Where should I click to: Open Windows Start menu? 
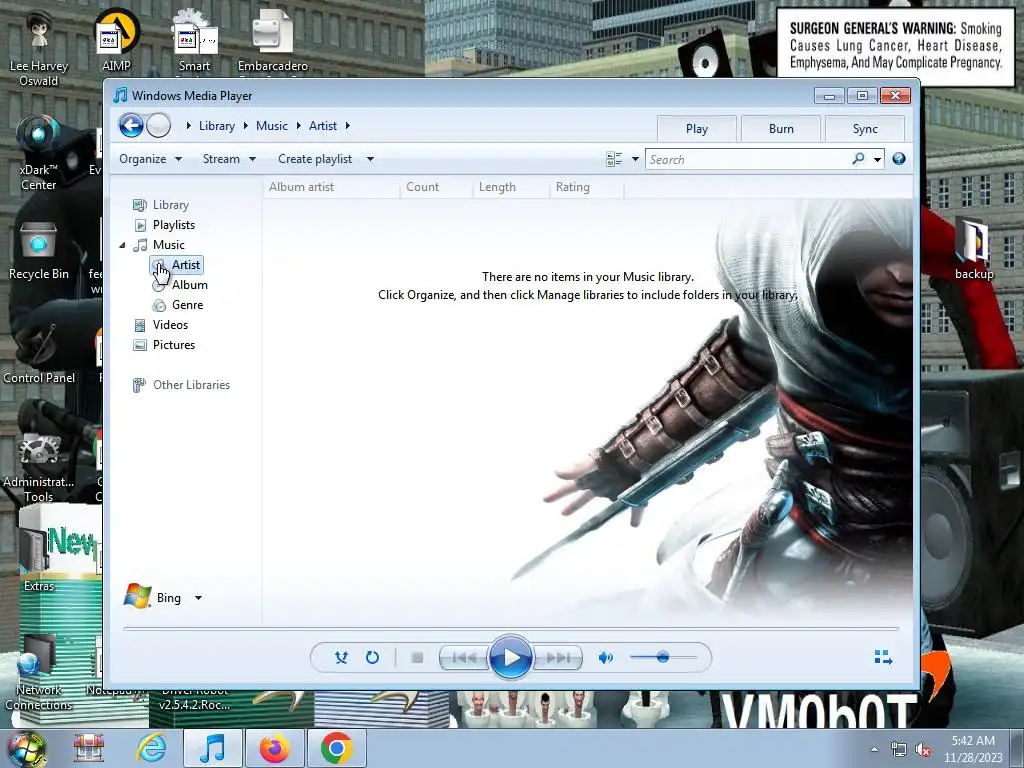coord(27,748)
